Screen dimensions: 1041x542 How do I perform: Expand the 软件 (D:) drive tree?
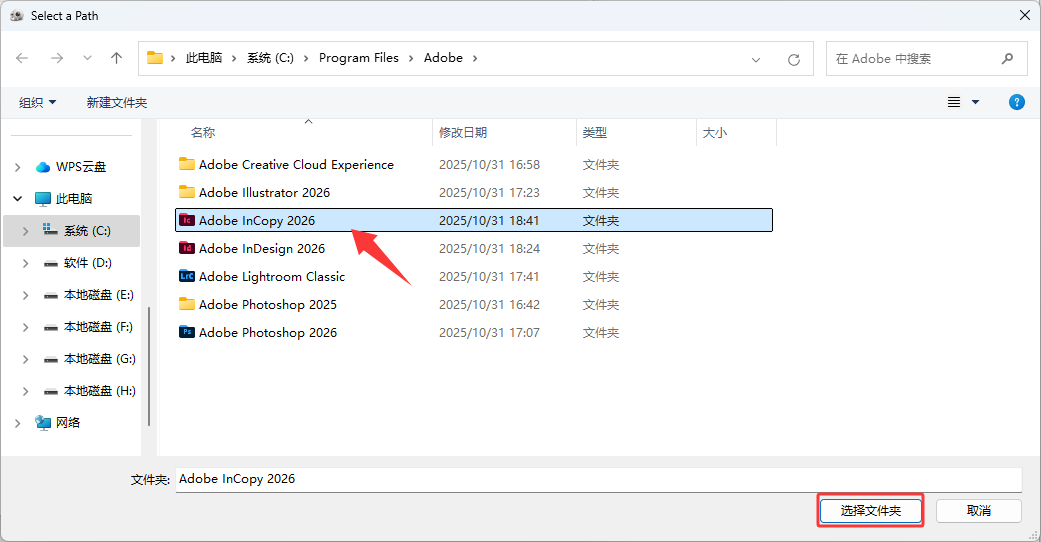[x=26, y=263]
